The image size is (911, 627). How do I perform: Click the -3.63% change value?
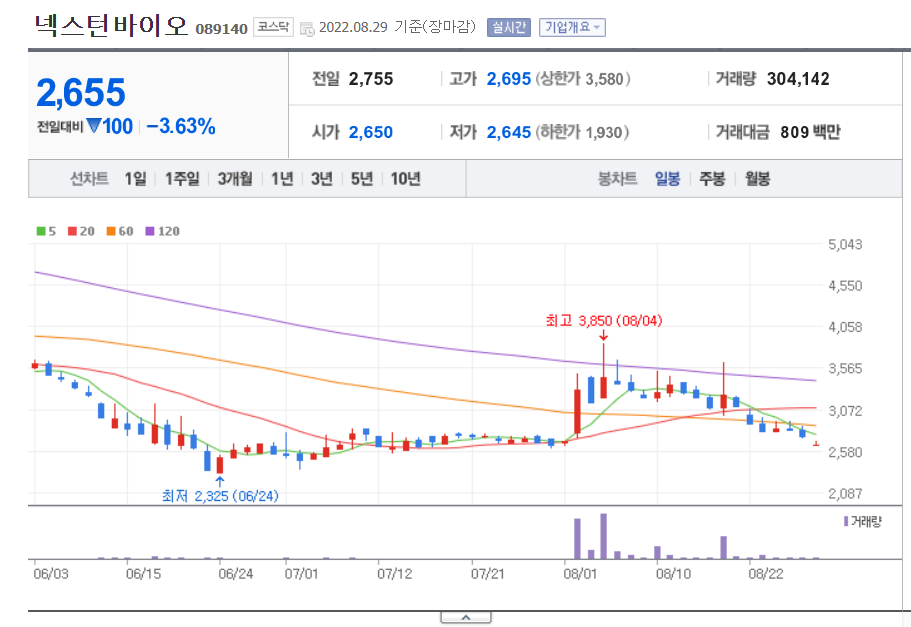181,126
